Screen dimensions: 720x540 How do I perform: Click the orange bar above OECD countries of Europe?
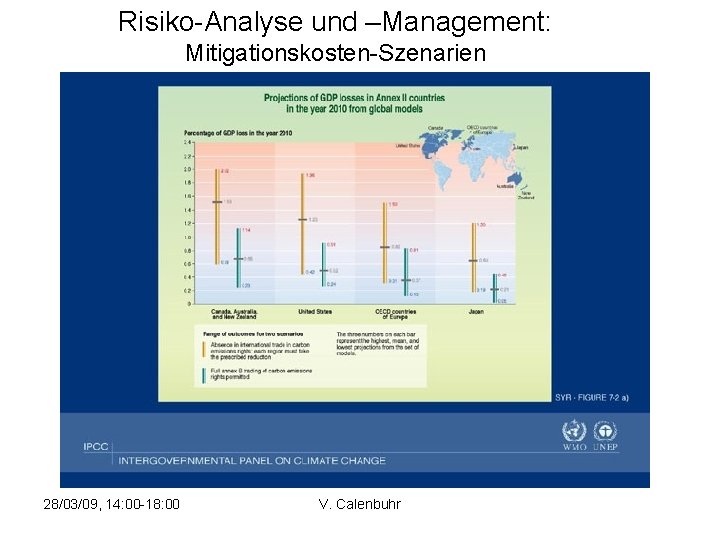[x=385, y=242]
